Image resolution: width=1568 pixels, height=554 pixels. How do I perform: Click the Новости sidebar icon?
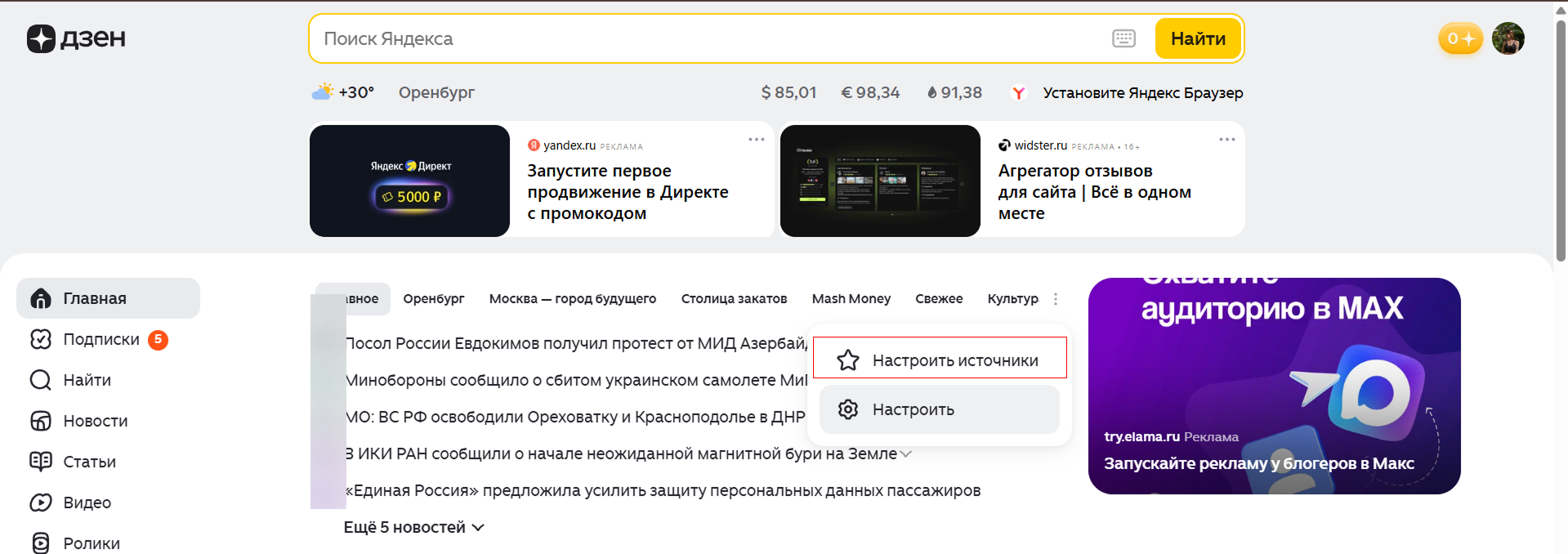tap(41, 421)
